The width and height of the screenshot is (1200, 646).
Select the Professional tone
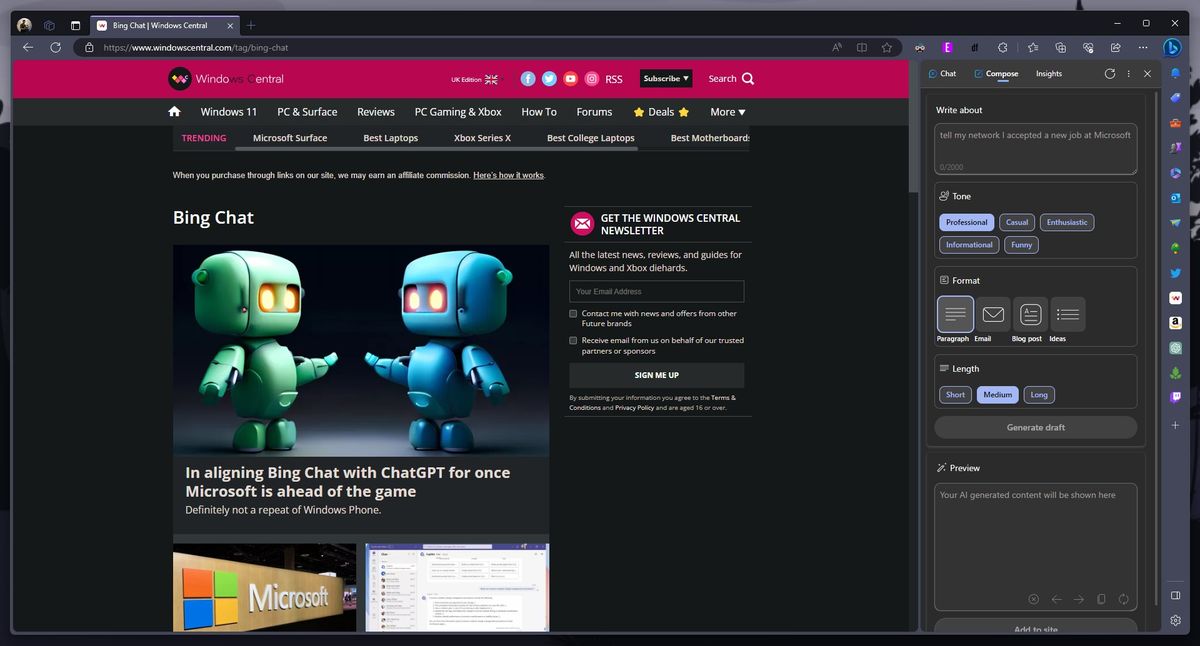point(966,222)
